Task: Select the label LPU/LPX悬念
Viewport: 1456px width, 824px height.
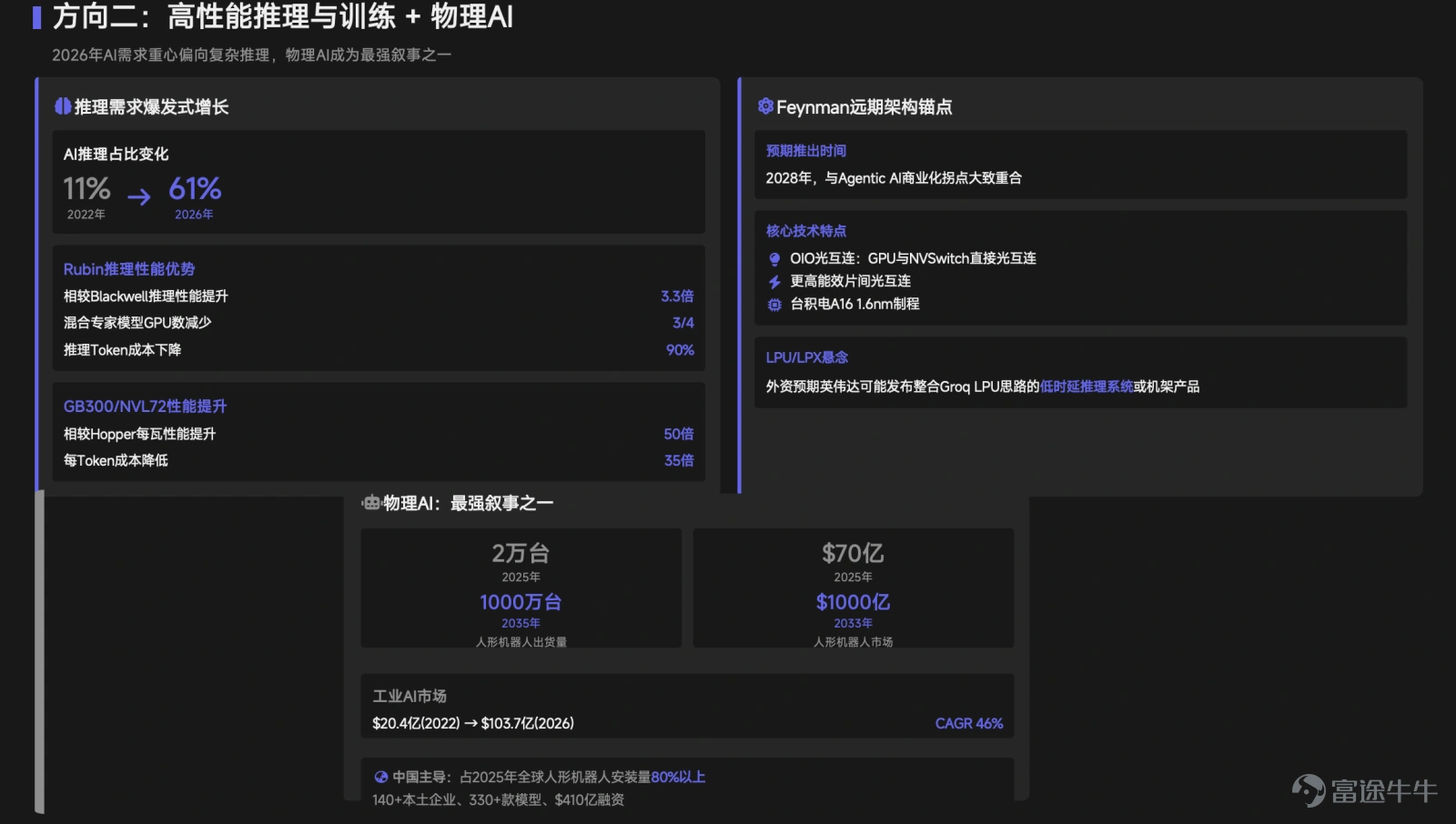Action: (x=807, y=357)
